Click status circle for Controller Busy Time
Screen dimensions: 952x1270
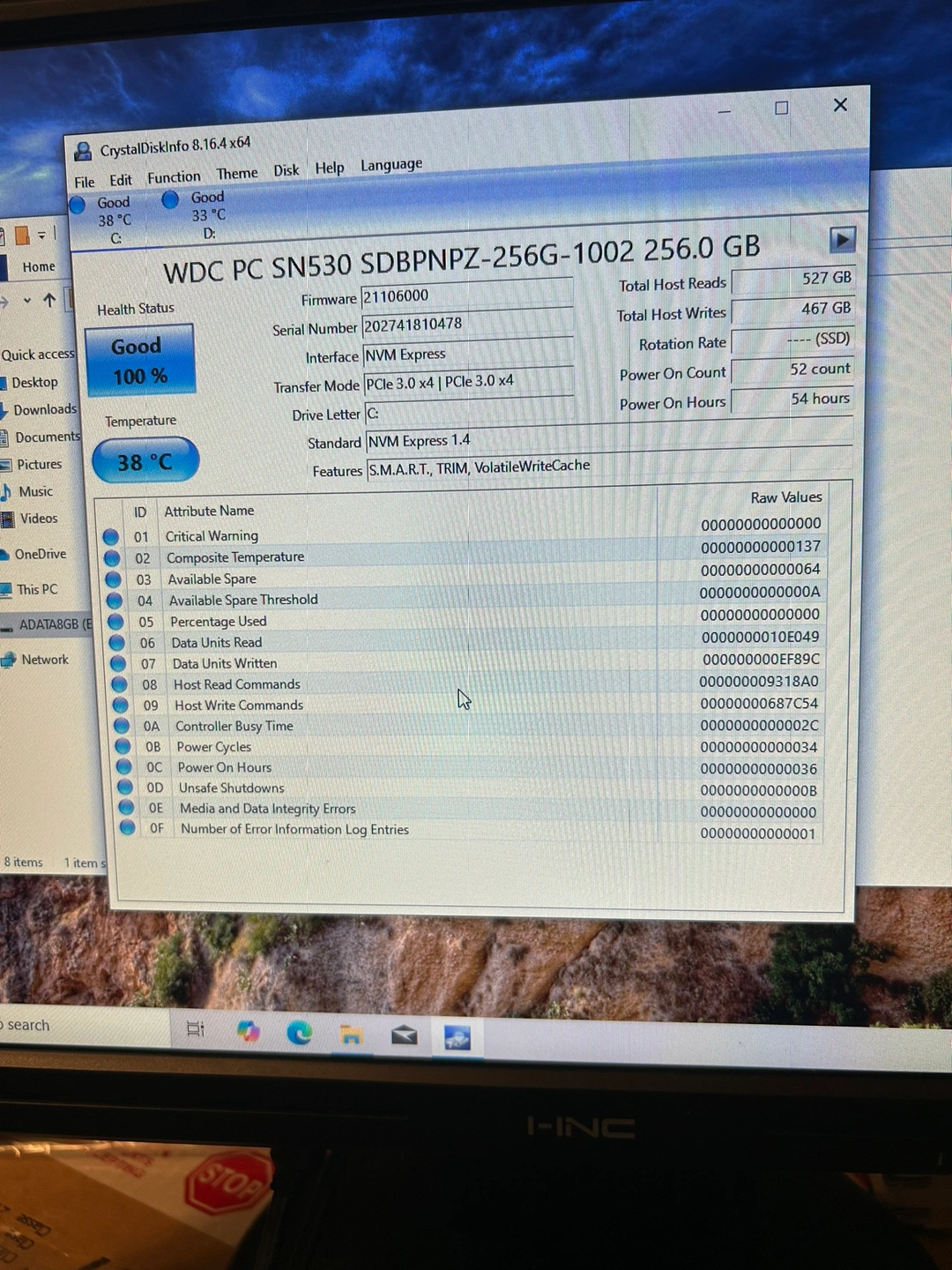122,726
